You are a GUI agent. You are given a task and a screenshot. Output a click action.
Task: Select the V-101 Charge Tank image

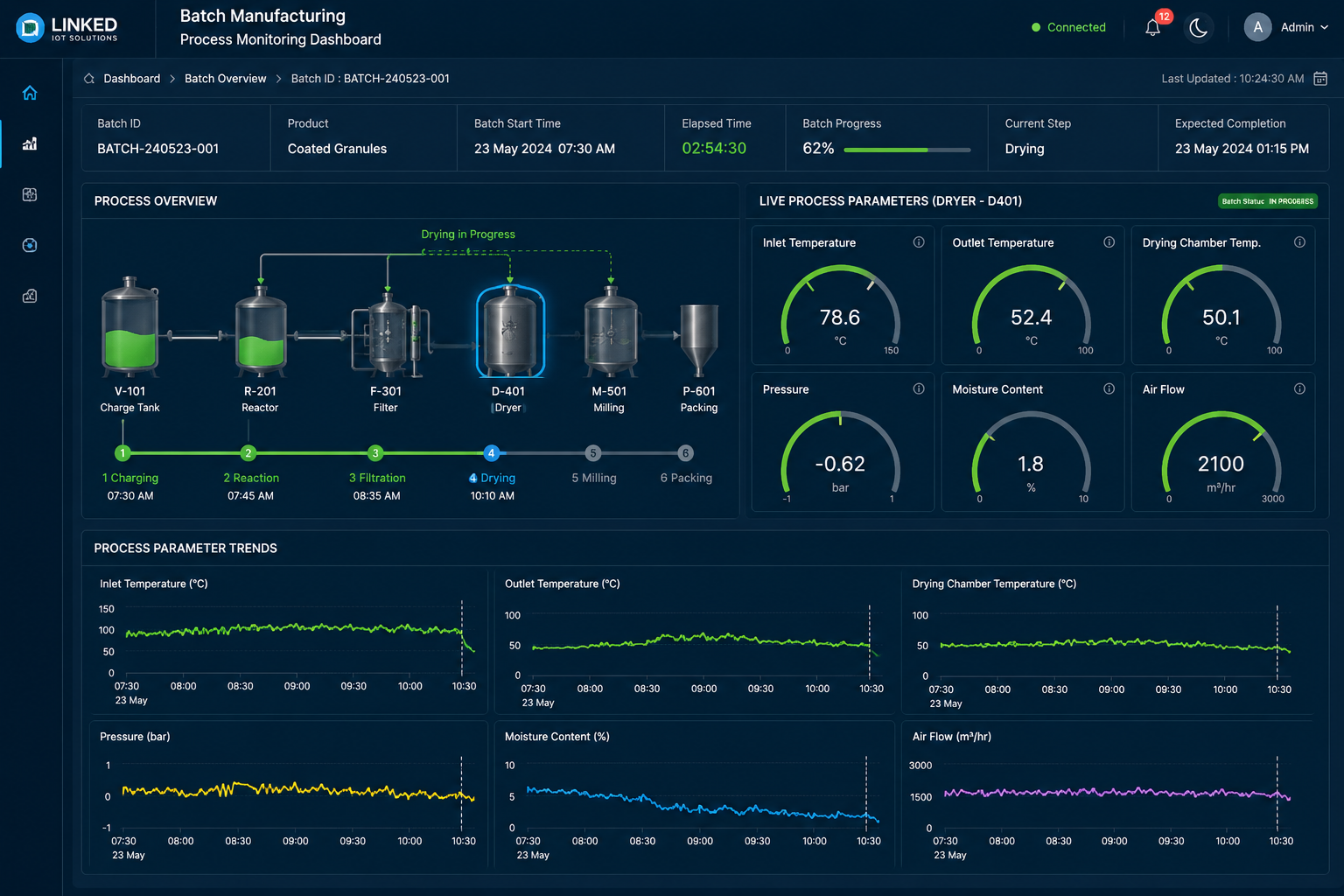(x=129, y=325)
